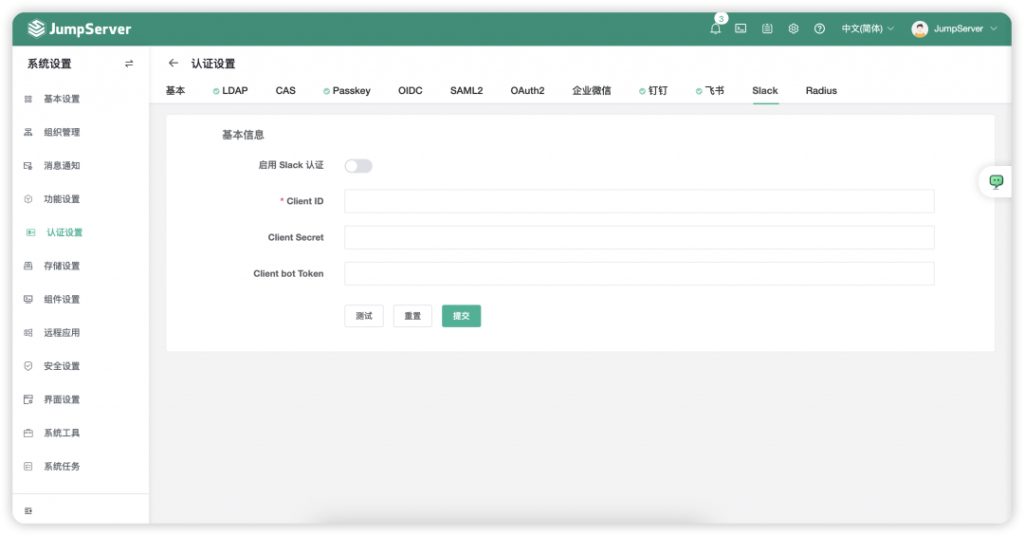
Task: Open the chat assistant floating icon
Action: 996,181
